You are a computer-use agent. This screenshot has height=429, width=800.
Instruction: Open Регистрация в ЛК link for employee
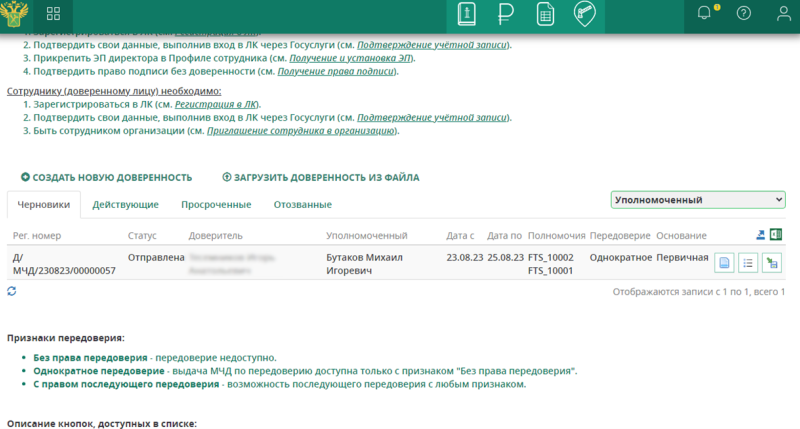click(x=216, y=104)
